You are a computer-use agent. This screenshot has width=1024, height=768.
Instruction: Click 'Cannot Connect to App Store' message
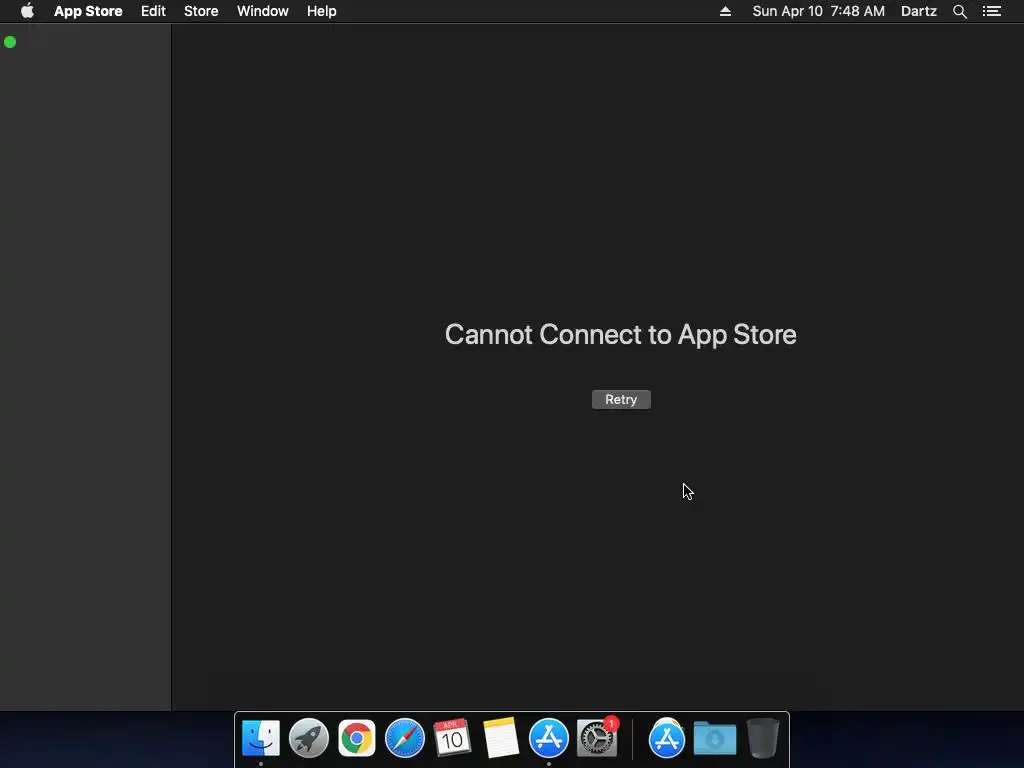tap(620, 335)
